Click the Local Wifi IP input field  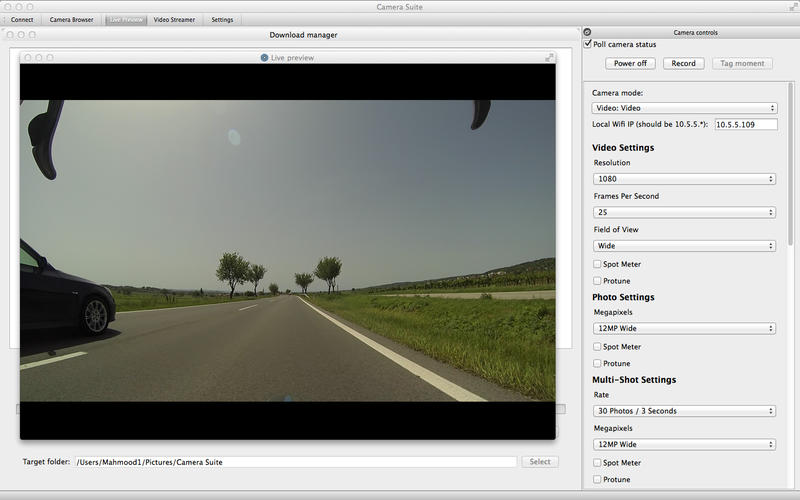click(x=745, y=125)
